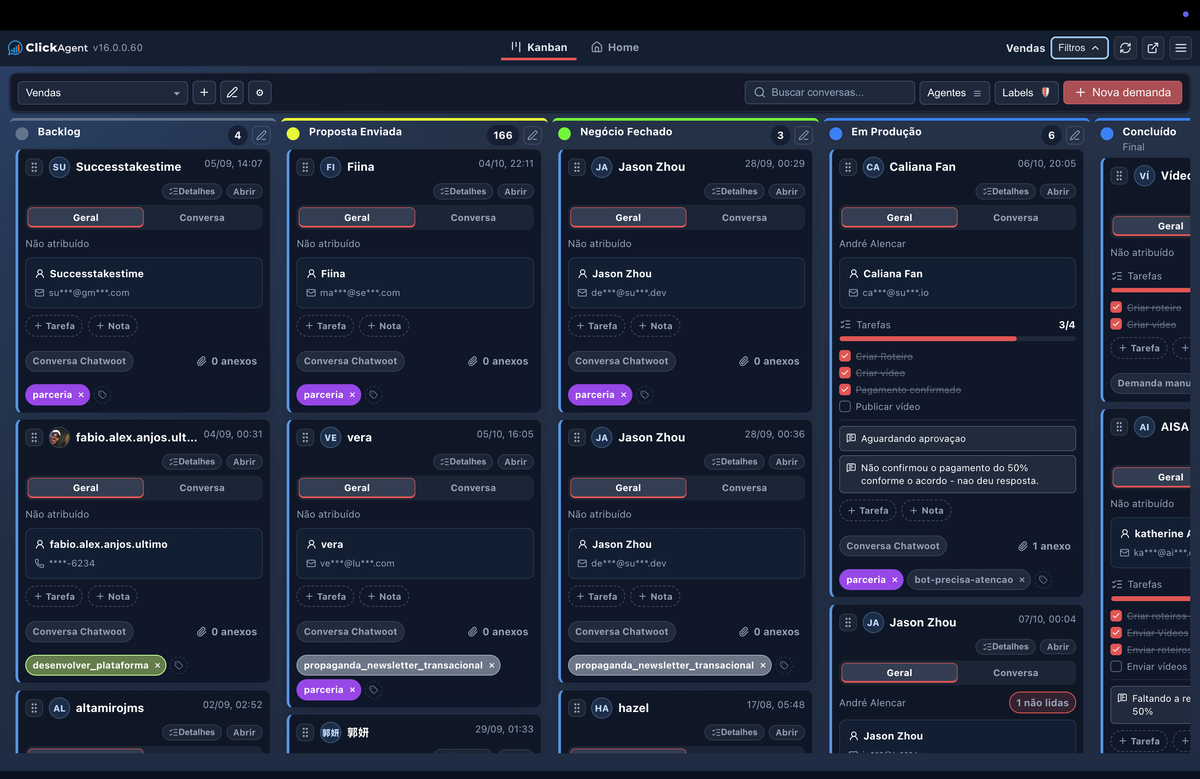Click the Nova demanda button
The image size is (1200, 779).
[1123, 93]
